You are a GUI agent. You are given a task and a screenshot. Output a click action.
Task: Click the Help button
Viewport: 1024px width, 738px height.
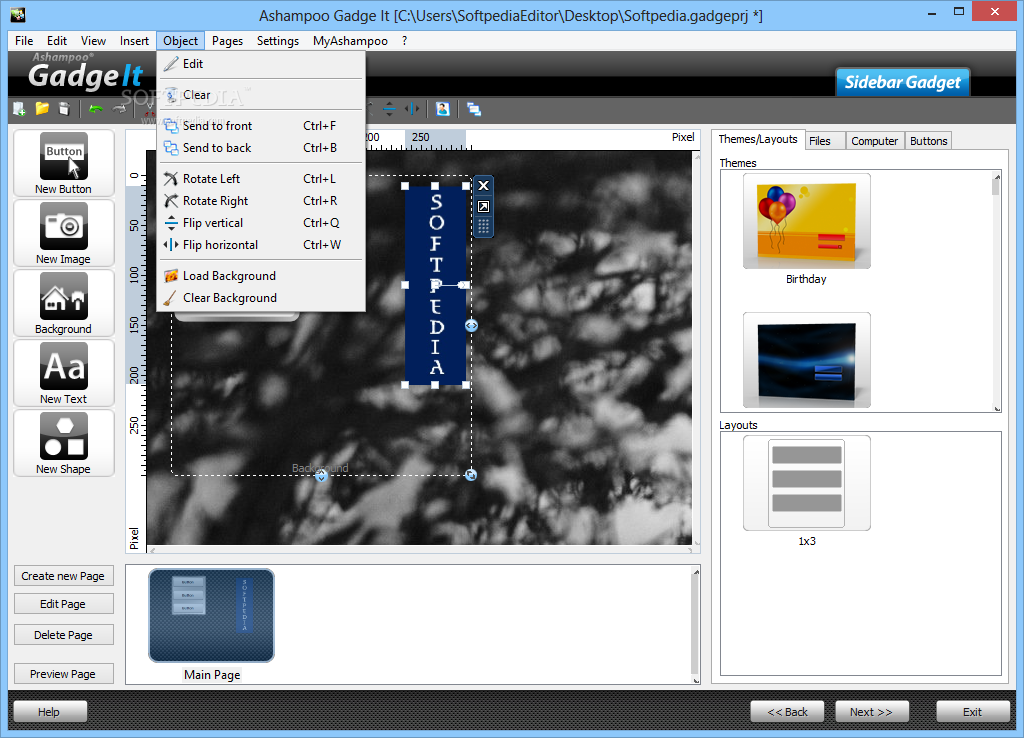[50, 712]
